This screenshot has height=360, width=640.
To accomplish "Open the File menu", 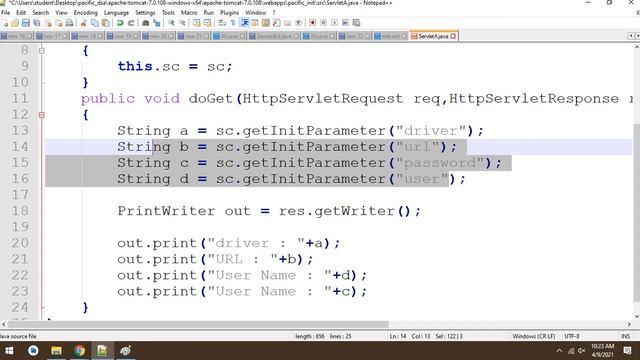I will click(x=6, y=13).
